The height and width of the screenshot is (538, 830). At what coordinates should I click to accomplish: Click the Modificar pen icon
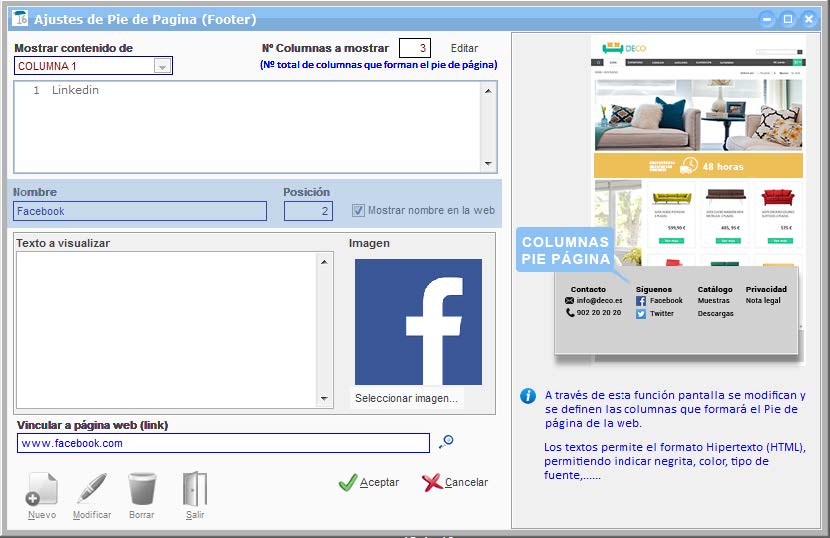(x=92, y=489)
